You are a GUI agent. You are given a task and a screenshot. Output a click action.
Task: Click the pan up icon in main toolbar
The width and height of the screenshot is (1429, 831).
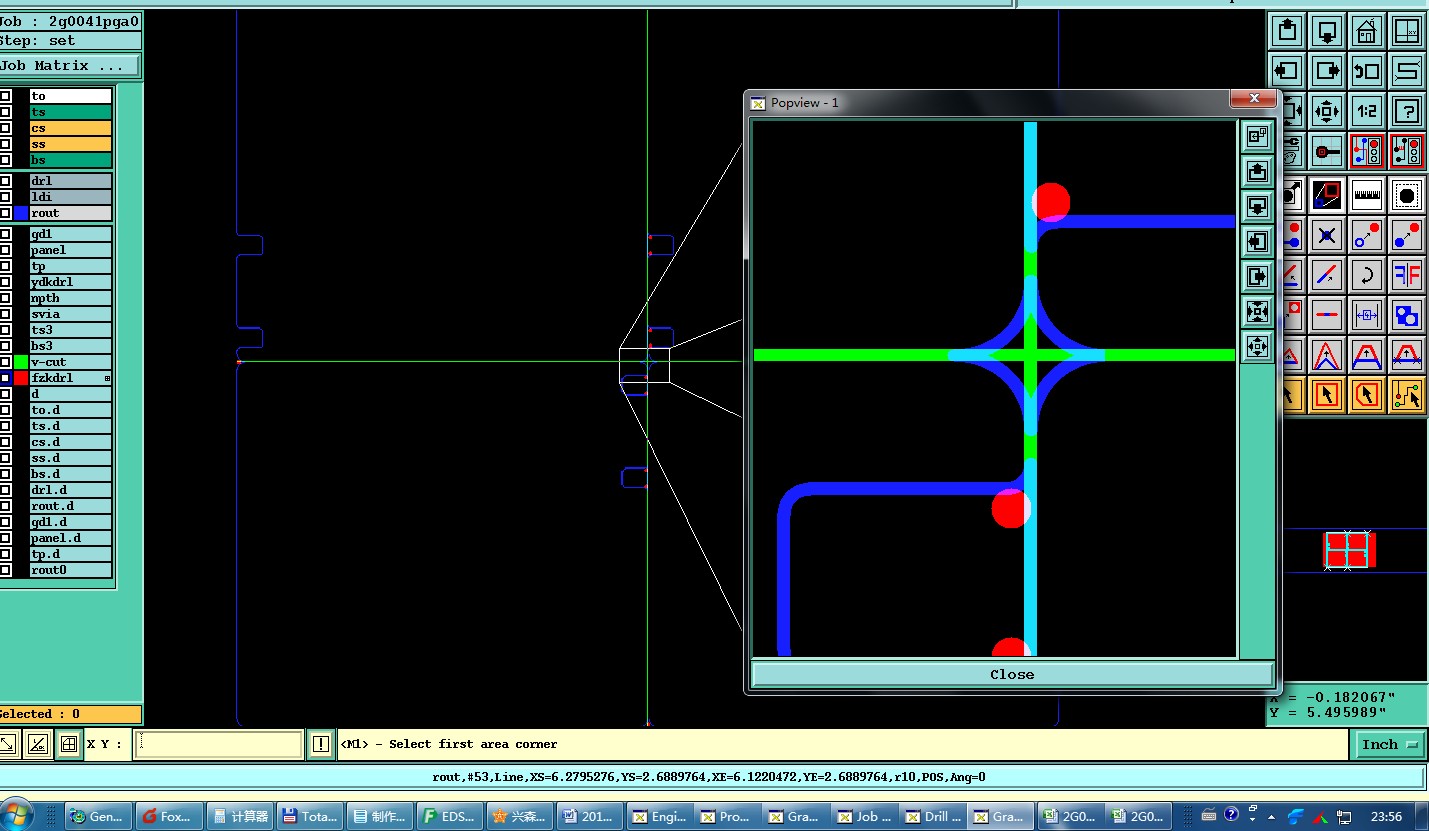pyautogui.click(x=1287, y=32)
